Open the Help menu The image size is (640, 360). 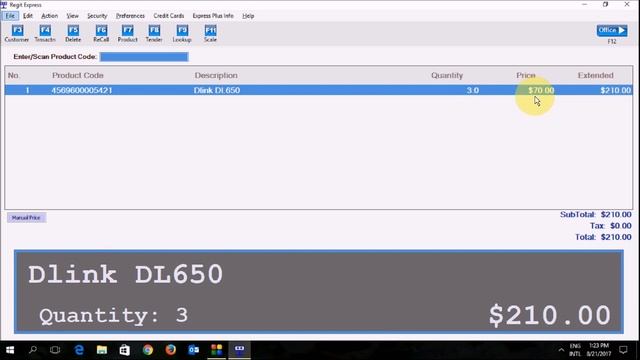(248, 16)
